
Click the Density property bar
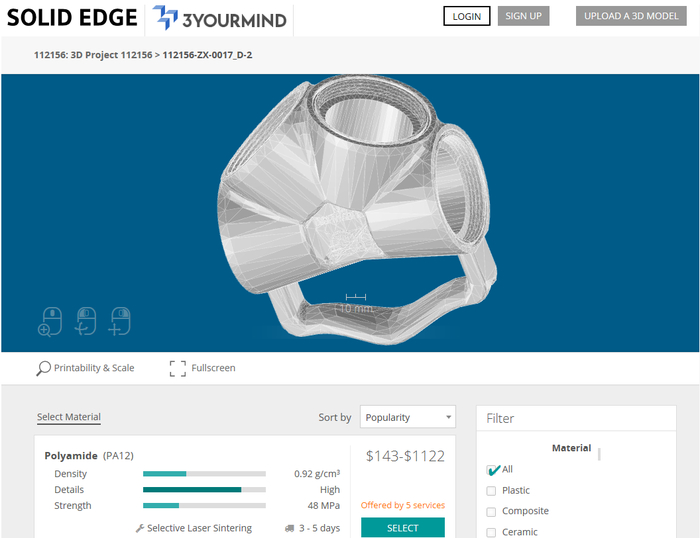point(204,474)
